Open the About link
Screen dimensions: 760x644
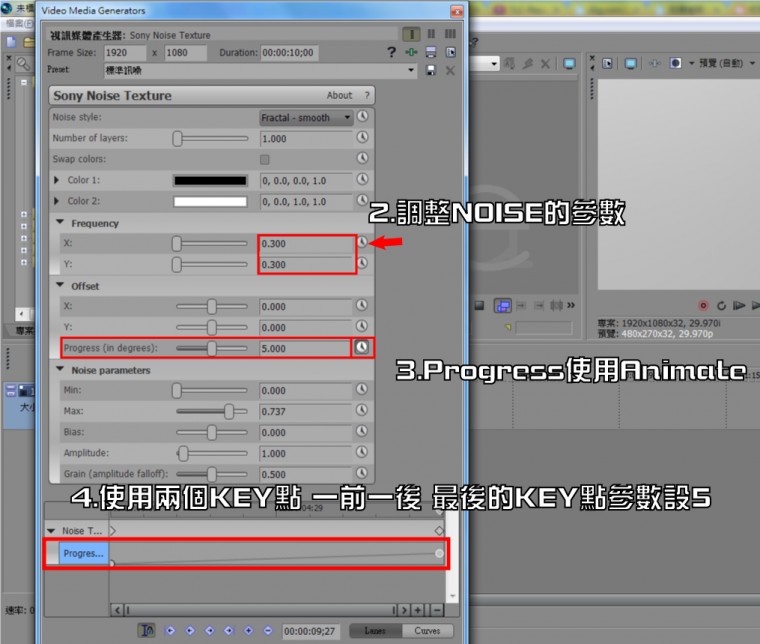pos(339,95)
